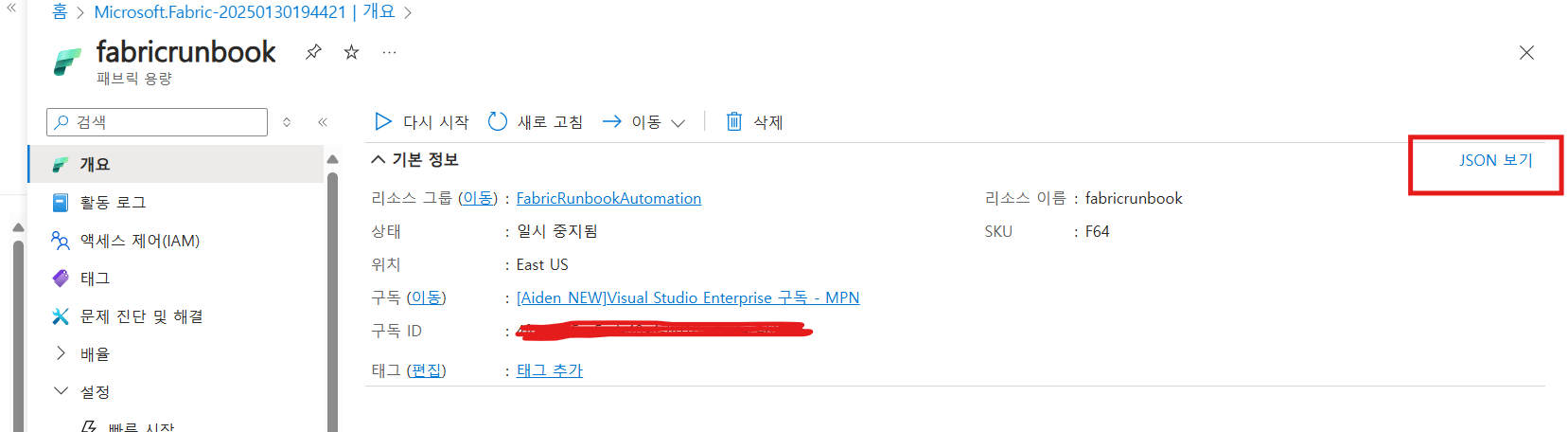Open the more options ellipsis menu
Screen dimensions: 1568x432
[389, 52]
